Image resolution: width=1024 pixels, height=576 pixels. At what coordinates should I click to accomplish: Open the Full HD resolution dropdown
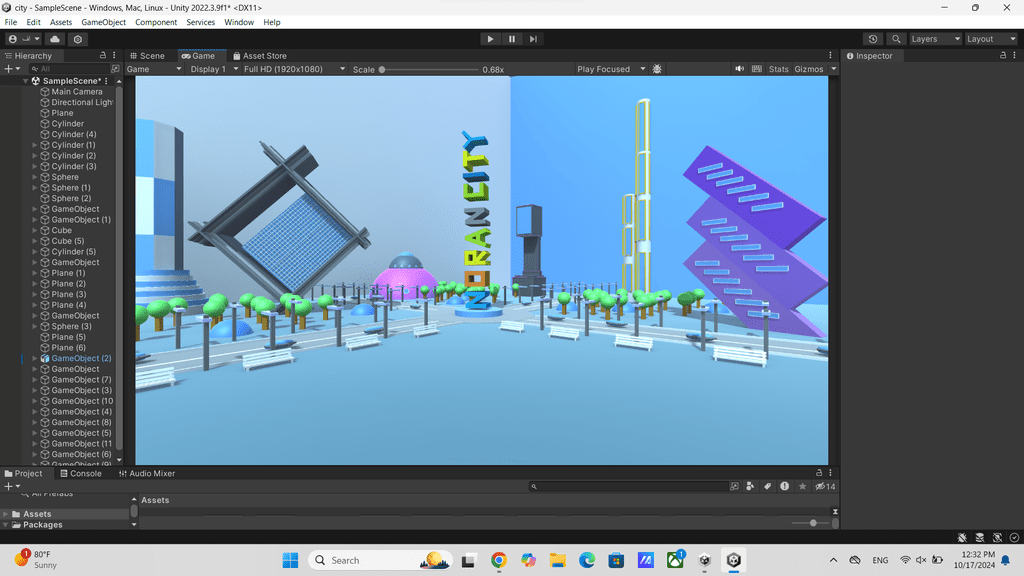tap(294, 69)
